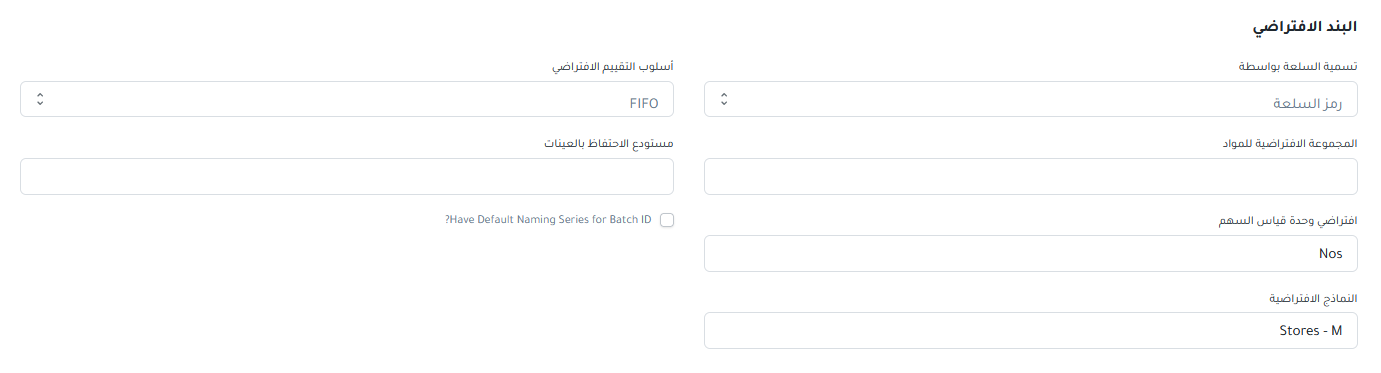This screenshot has height=373, width=1381.
Task: Click the النماذج الافتراضية label
Action: coord(1313,298)
